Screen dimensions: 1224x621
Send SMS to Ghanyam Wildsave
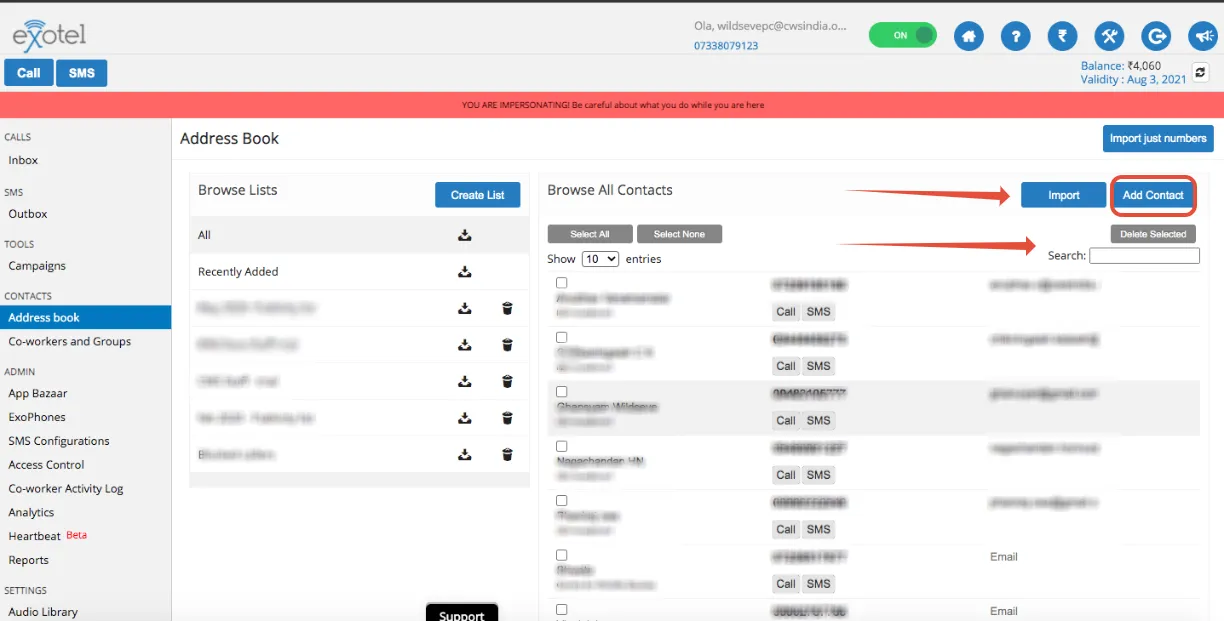point(819,421)
